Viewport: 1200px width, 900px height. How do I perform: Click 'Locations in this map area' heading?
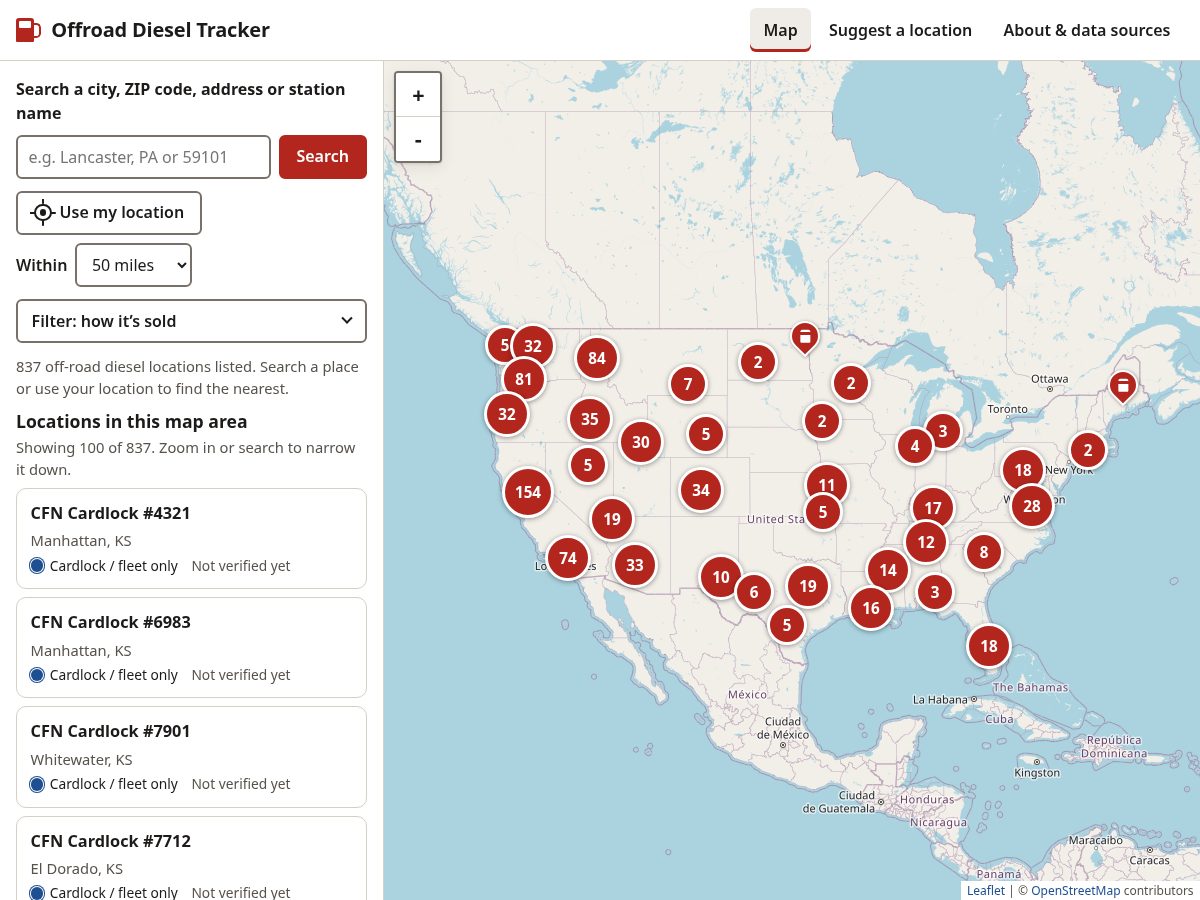click(132, 422)
